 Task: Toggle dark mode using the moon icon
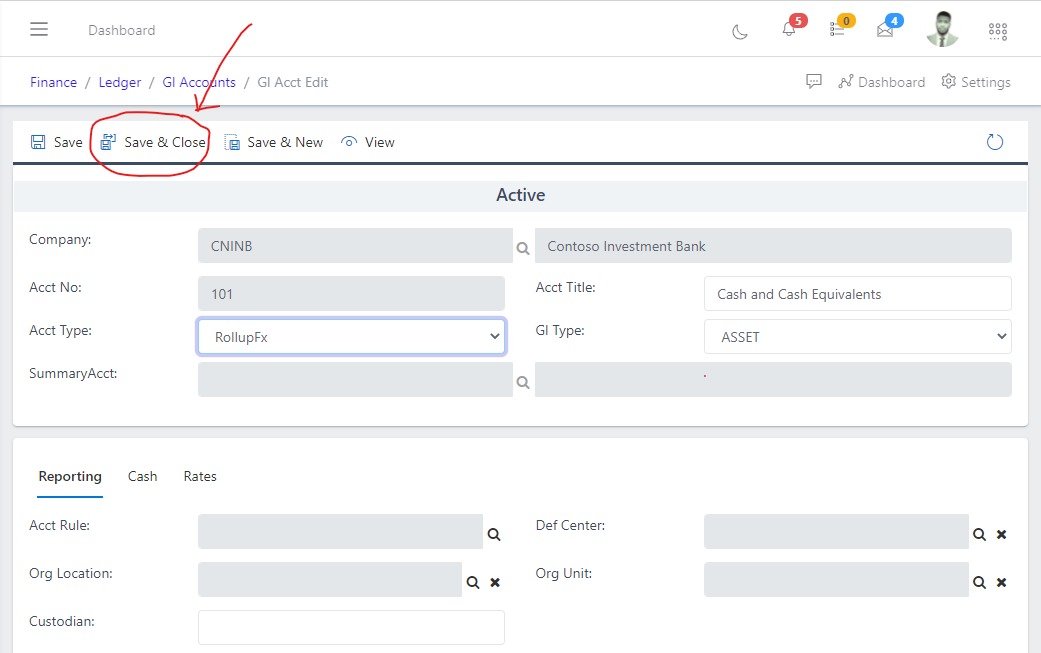pos(739,31)
